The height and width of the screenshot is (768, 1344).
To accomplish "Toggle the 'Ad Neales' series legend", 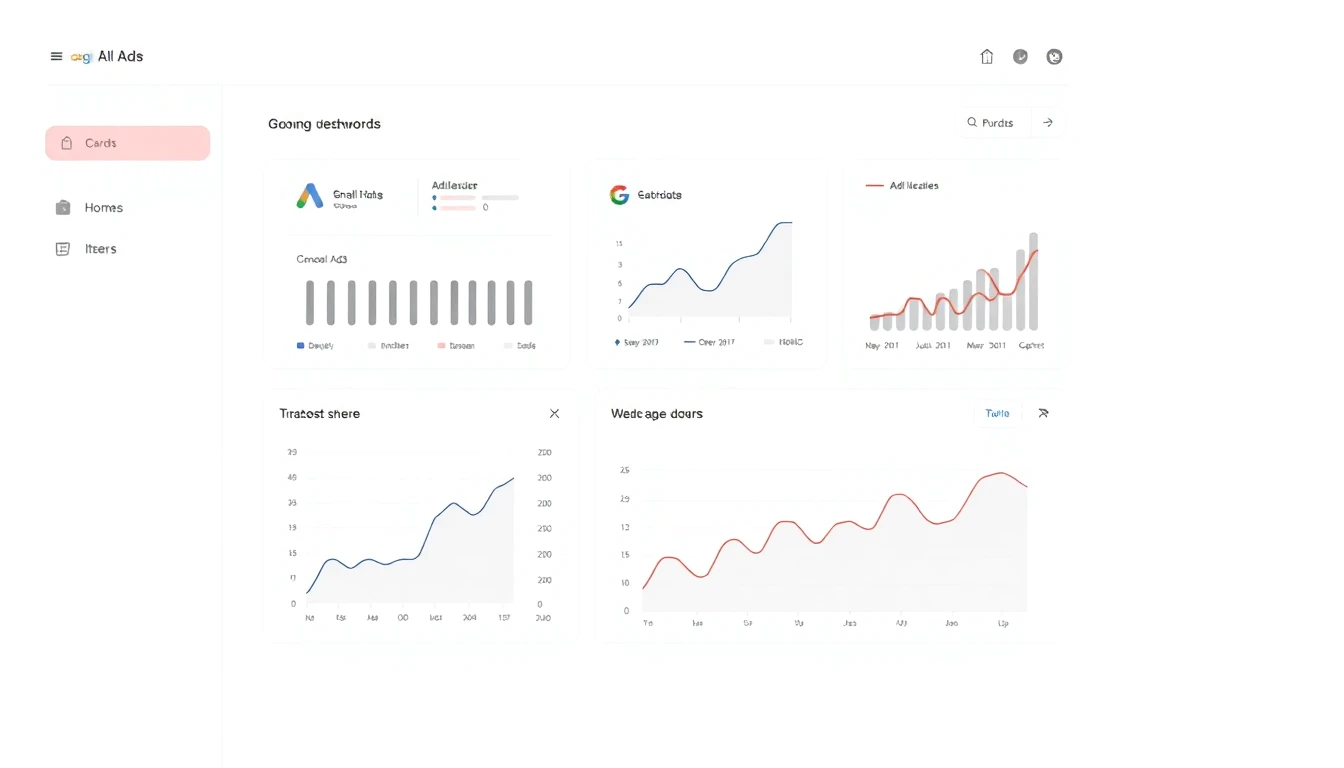I will 903,185.
